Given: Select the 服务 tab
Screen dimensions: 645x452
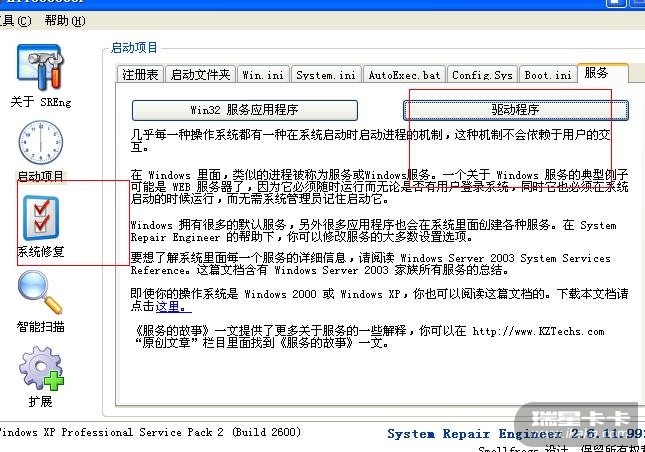Looking at the screenshot, I should 603,73.
